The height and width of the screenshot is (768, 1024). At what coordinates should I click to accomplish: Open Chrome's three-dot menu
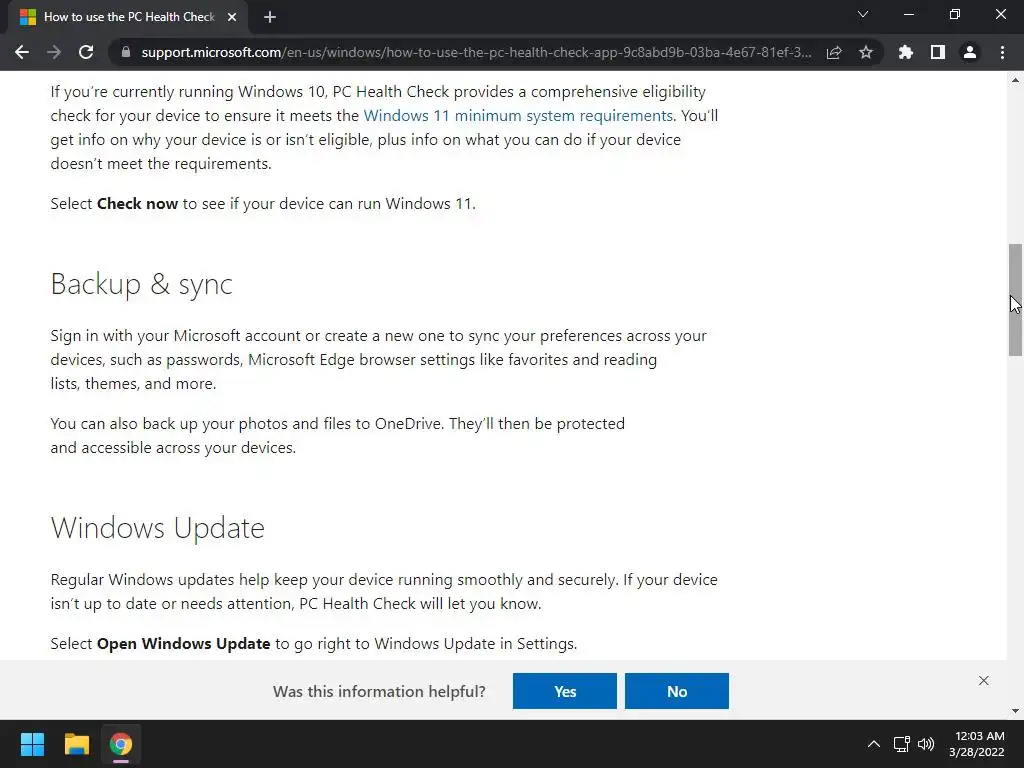pyautogui.click(x=1002, y=52)
